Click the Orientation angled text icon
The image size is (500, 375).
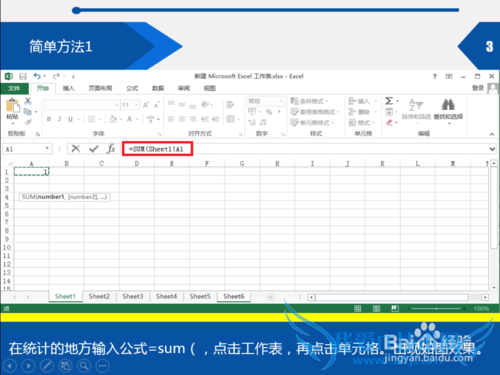[x=205, y=105]
